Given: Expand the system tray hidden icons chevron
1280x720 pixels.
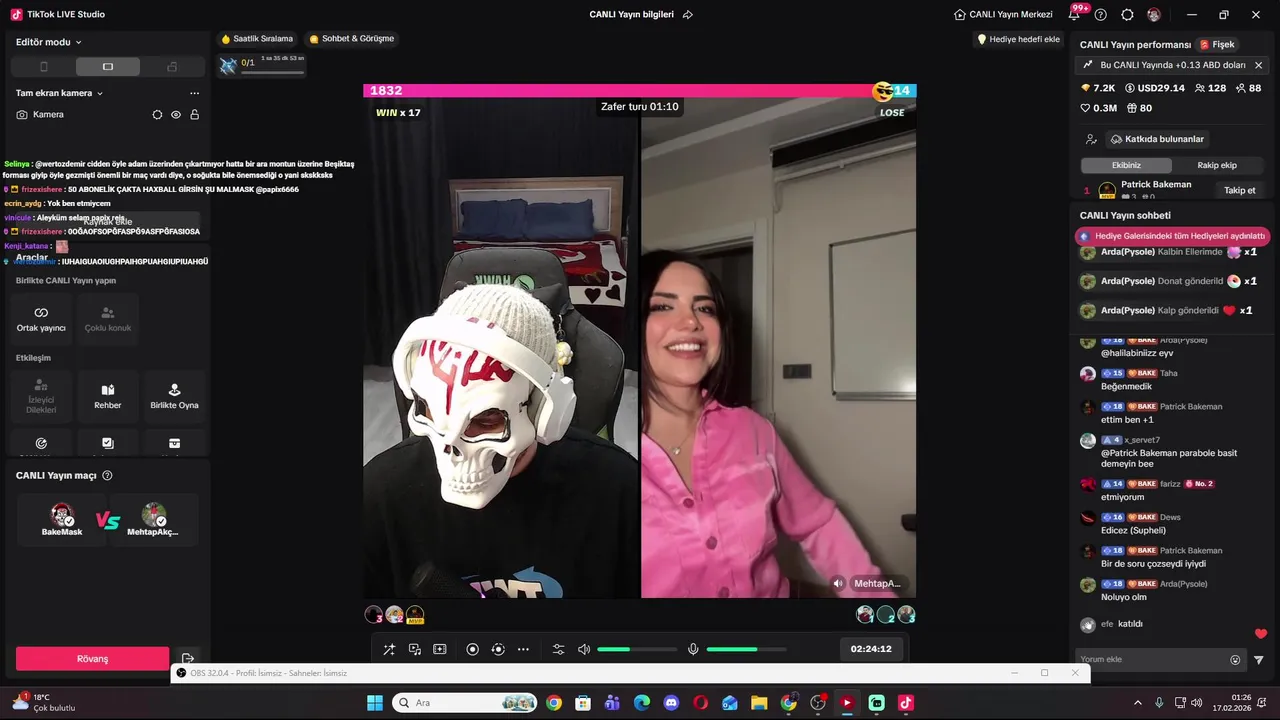Looking at the screenshot, I should pyautogui.click(x=1137, y=703).
